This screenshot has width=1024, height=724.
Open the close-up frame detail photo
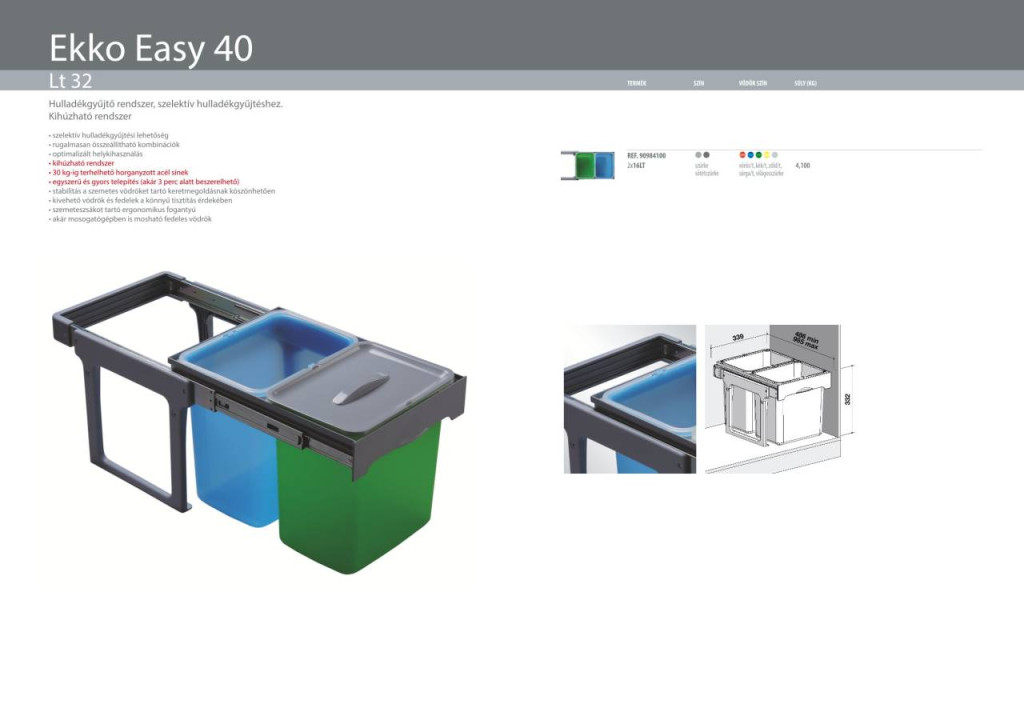coord(630,399)
